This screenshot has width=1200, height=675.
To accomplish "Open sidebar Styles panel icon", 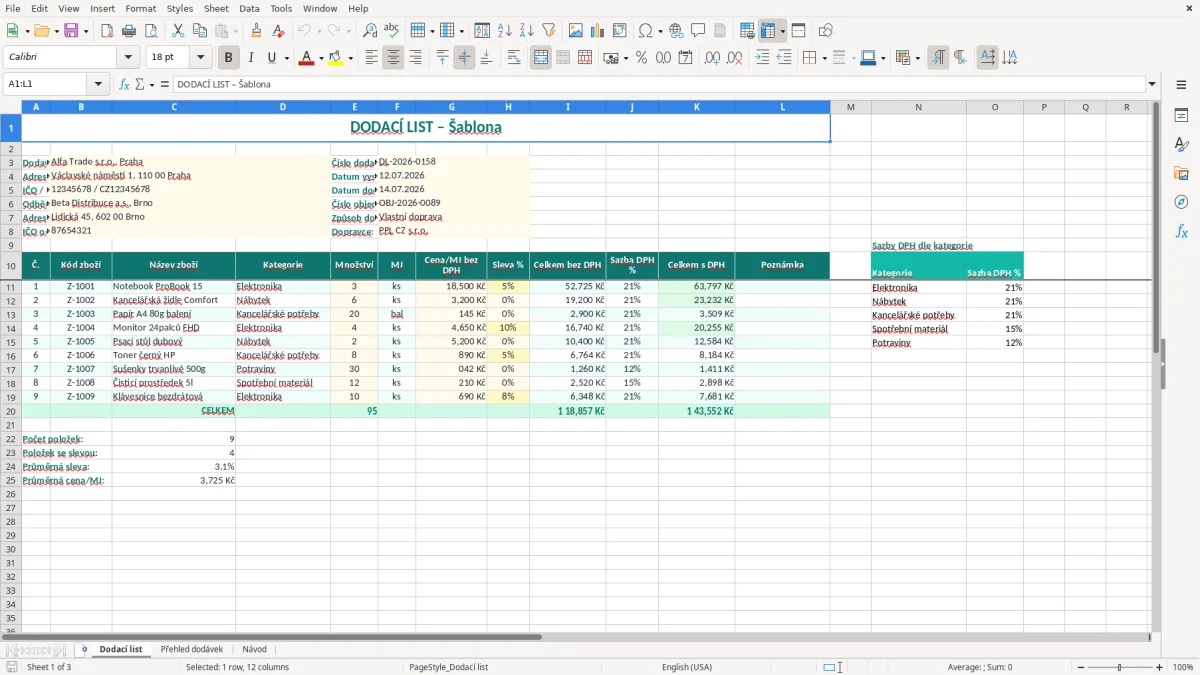I will pyautogui.click(x=1181, y=144).
